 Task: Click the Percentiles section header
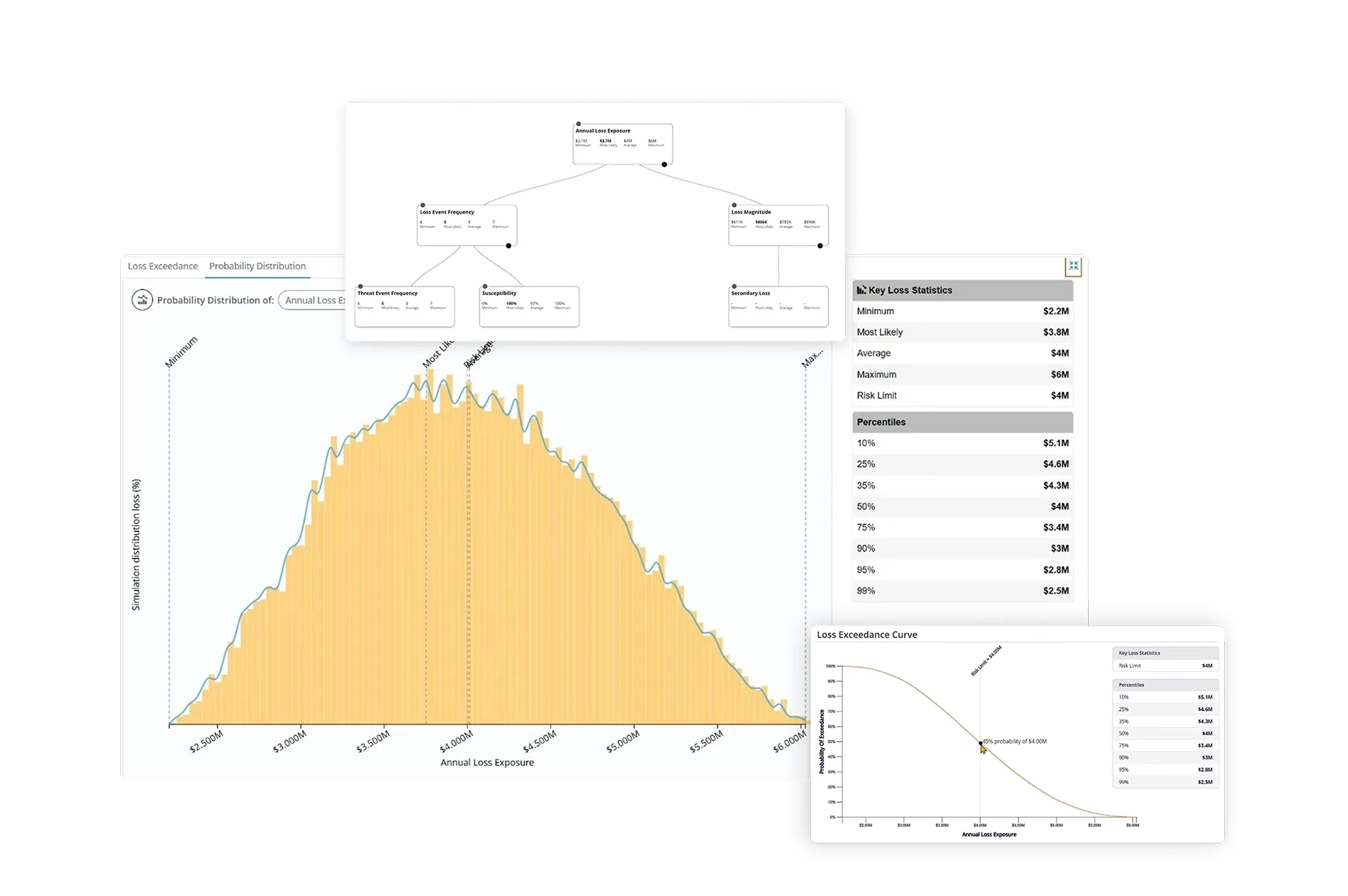coord(962,422)
